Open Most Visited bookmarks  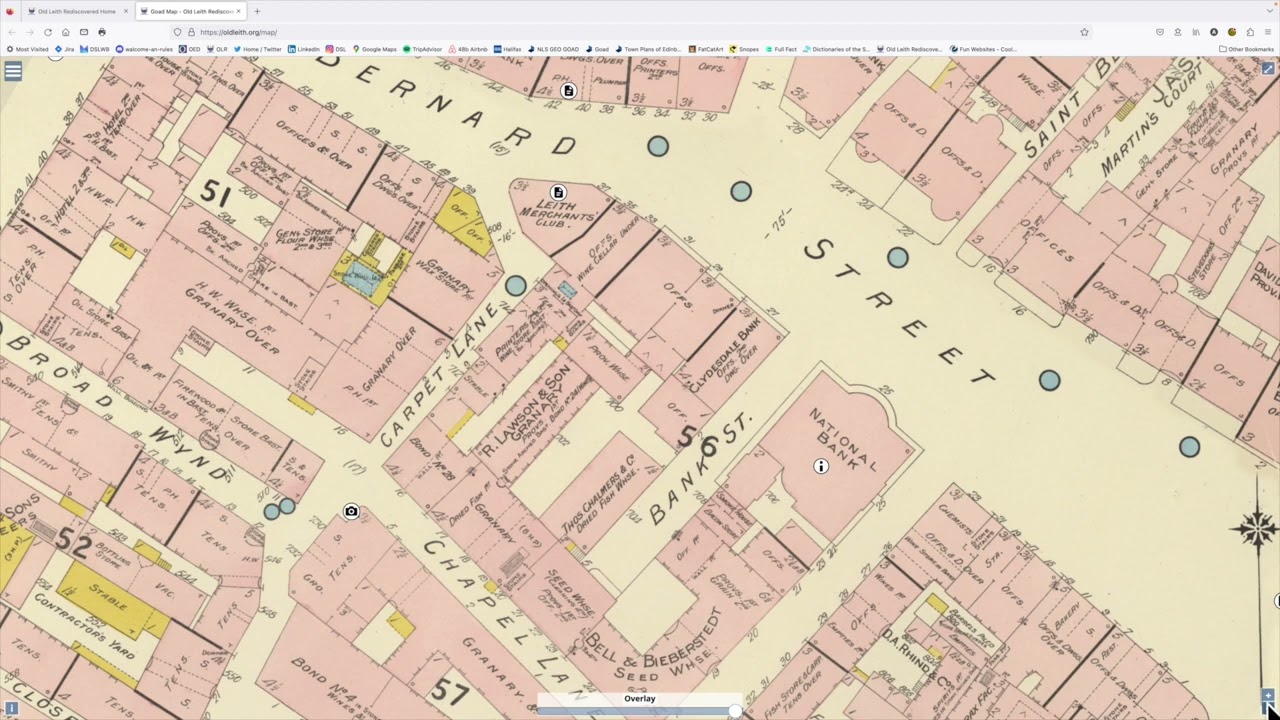click(x=27, y=49)
